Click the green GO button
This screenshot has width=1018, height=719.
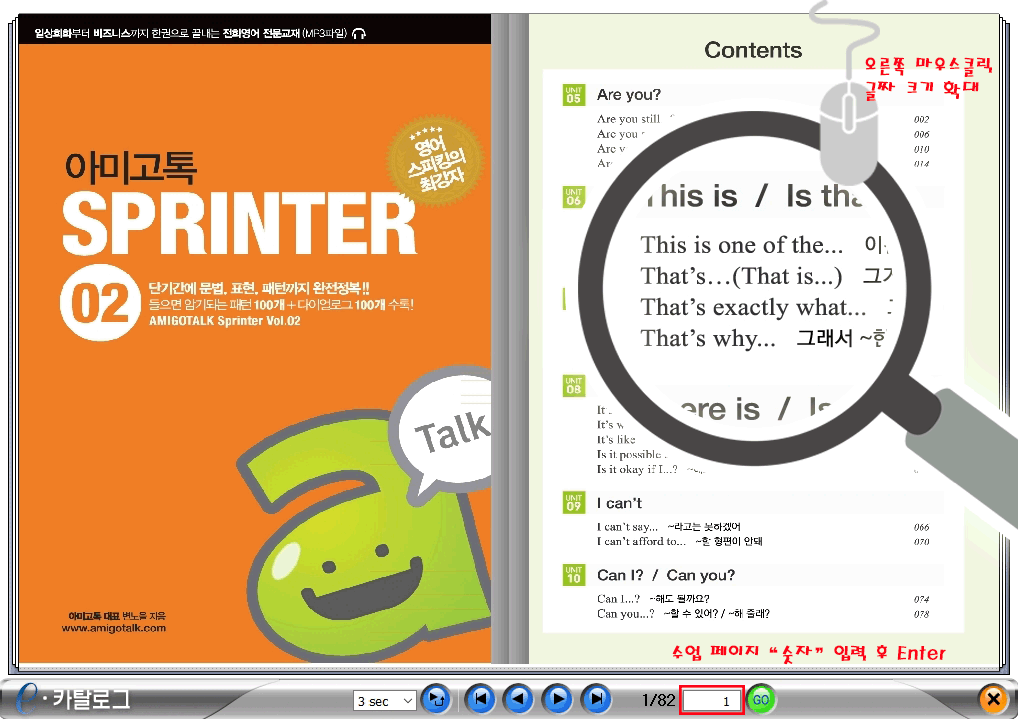pyautogui.click(x=761, y=700)
